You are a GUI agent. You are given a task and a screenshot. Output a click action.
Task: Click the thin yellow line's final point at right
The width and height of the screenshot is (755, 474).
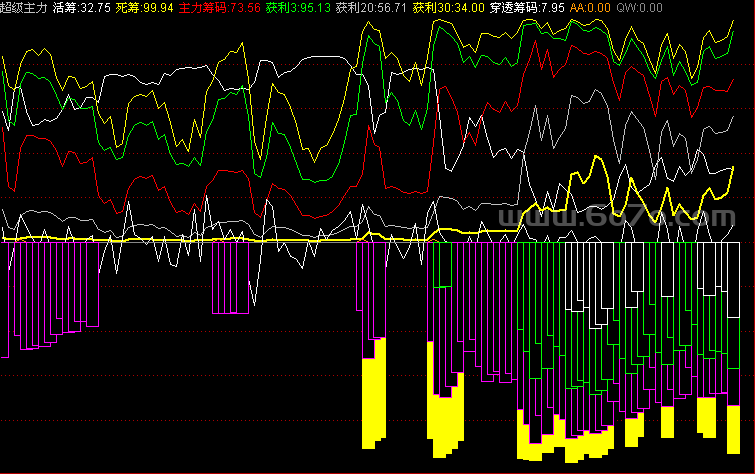tap(733, 21)
